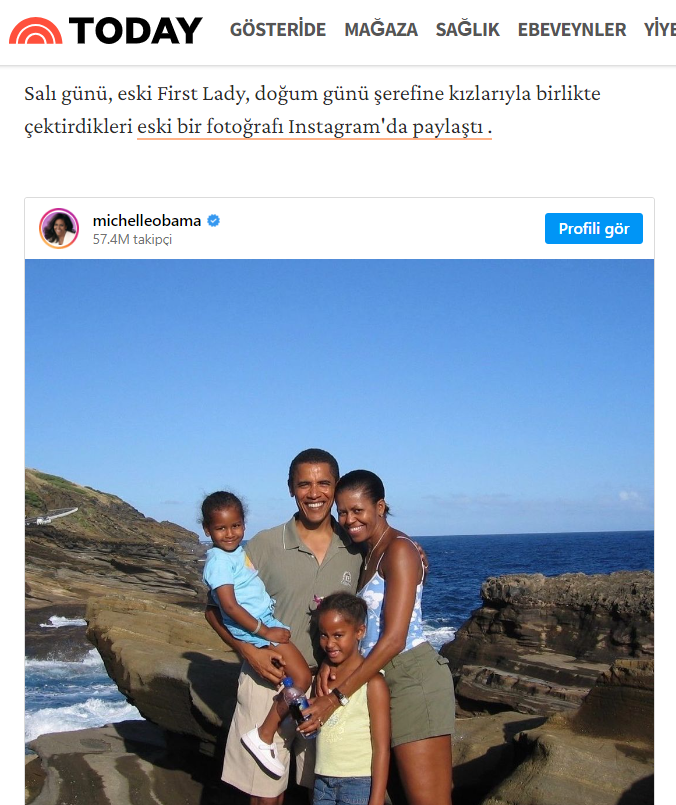Click the word 'paylaştı' in the underlined link
This screenshot has width=676, height=805.
pyautogui.click(x=448, y=126)
